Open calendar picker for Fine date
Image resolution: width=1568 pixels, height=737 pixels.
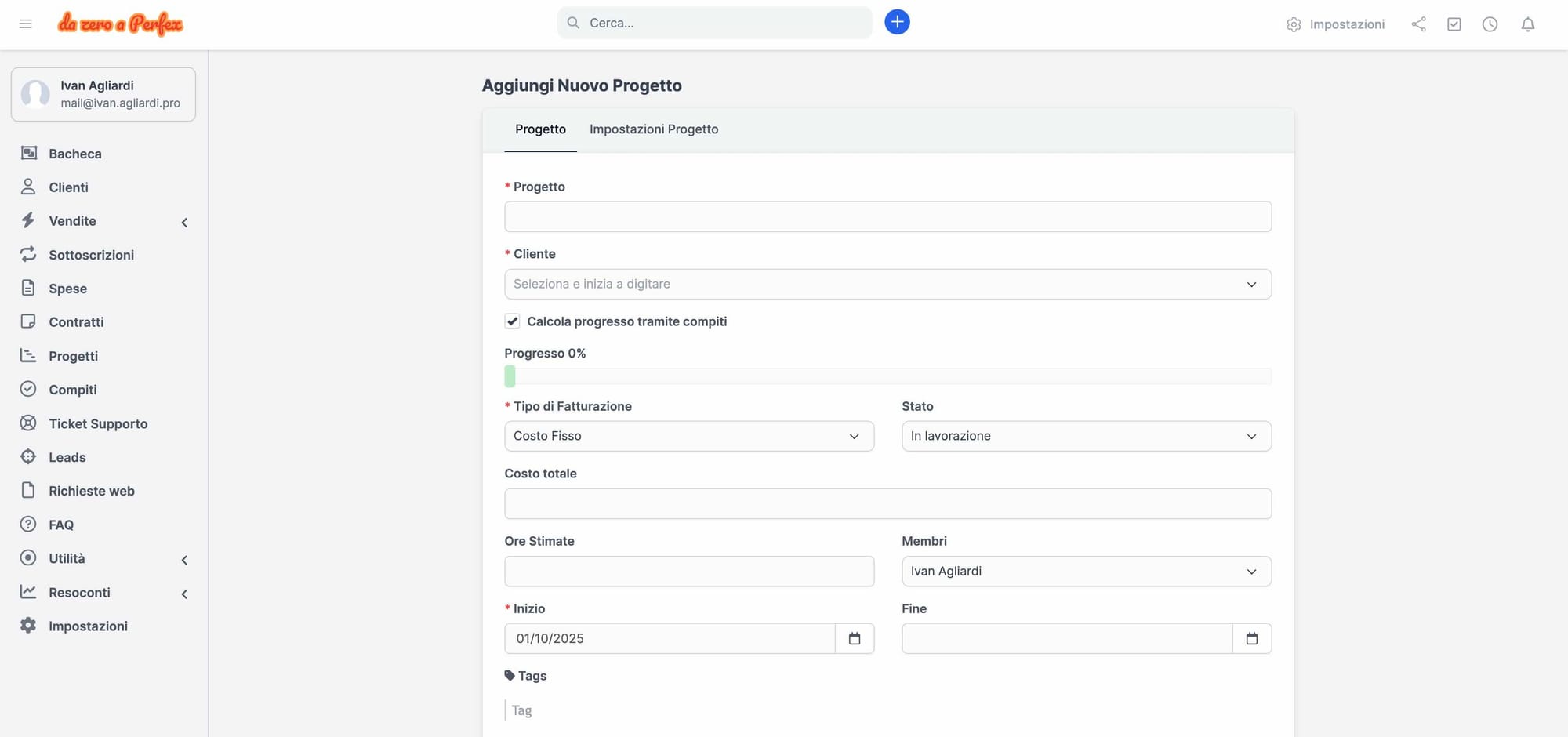click(1251, 638)
